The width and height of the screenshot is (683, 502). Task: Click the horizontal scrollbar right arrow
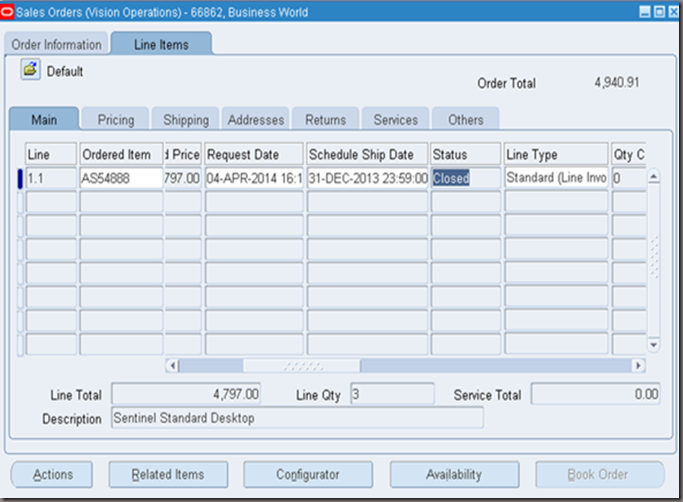(639, 366)
